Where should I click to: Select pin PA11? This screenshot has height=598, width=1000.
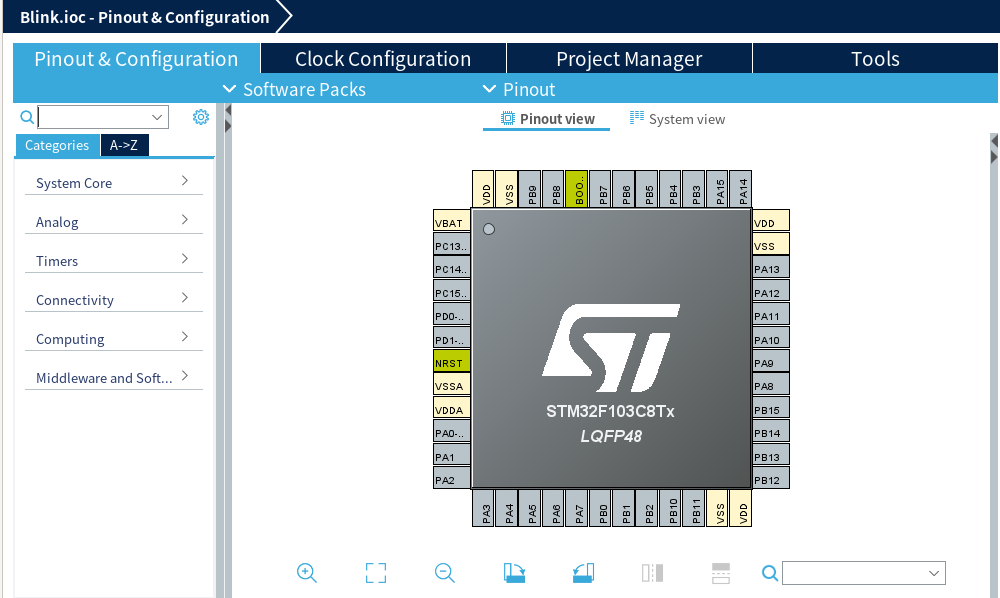[771, 315]
